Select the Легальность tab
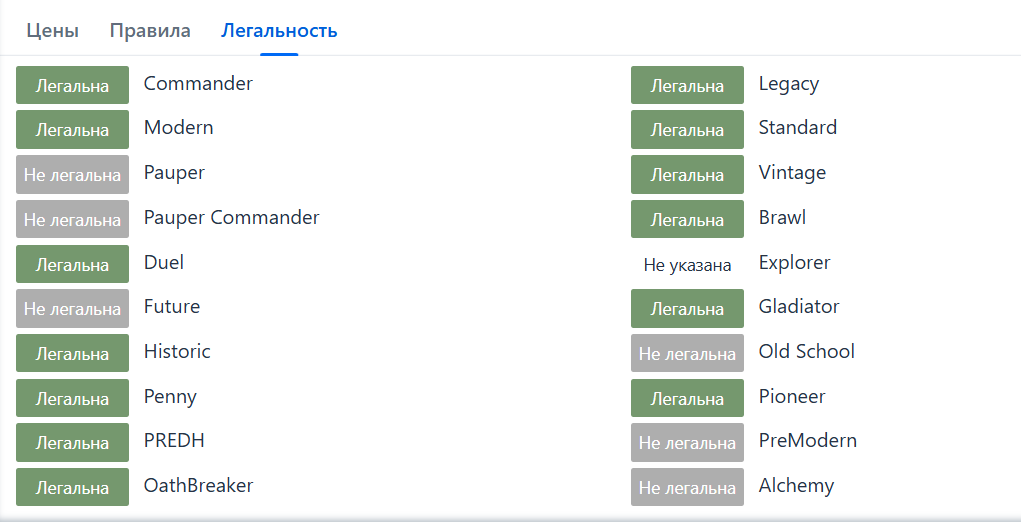 (279, 30)
